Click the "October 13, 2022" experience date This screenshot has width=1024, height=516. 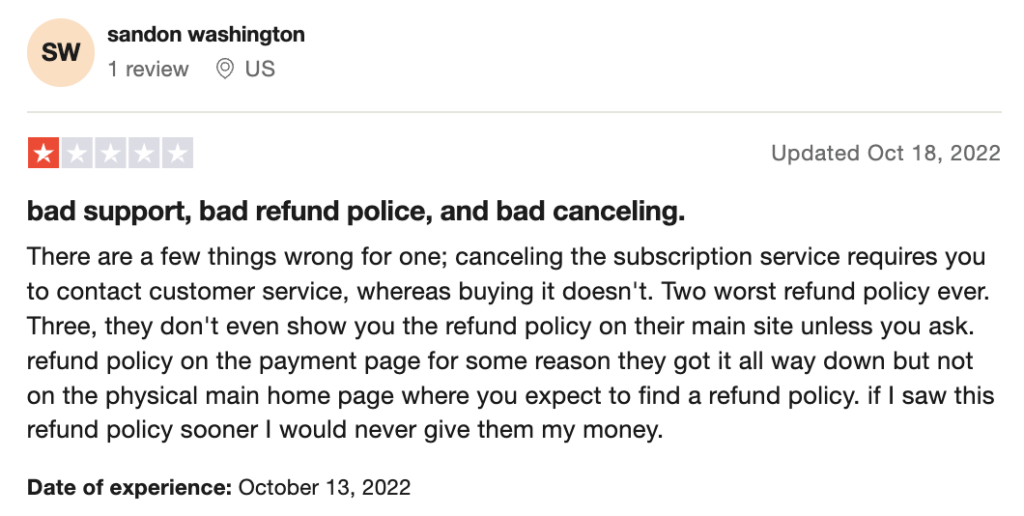click(325, 488)
